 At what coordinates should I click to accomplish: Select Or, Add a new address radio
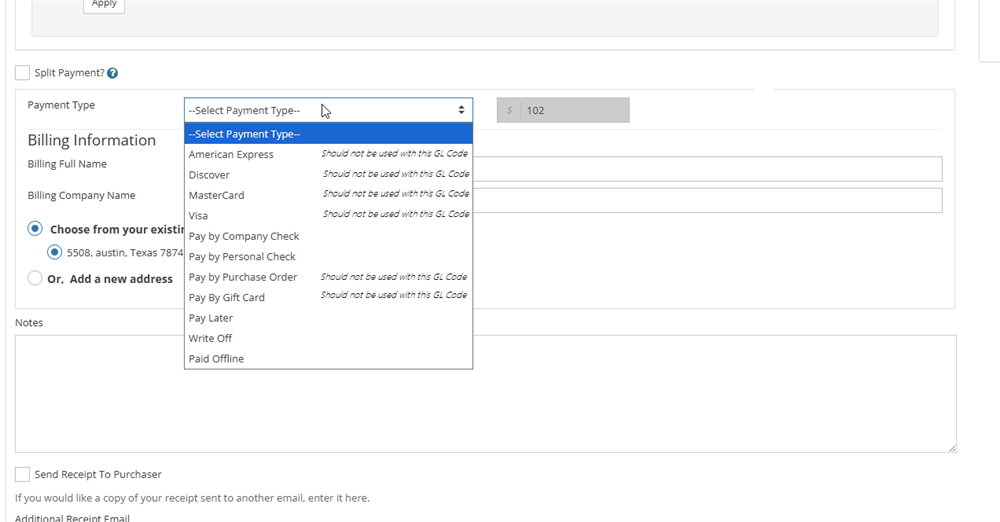tap(35, 278)
